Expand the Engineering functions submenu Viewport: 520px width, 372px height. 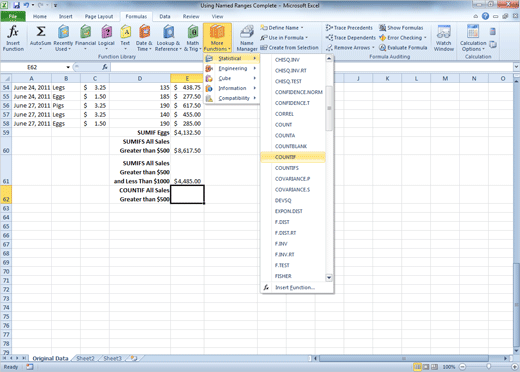point(232,68)
